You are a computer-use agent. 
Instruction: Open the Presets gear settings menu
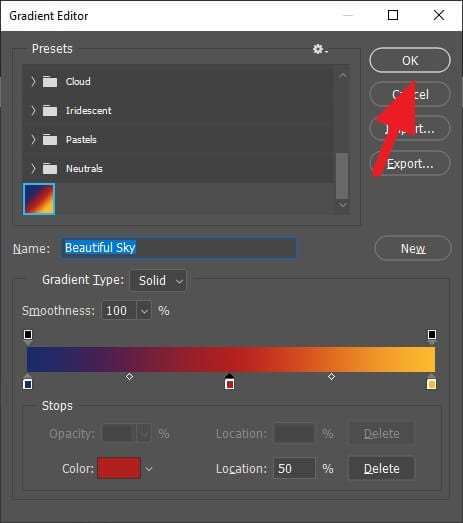coord(320,49)
